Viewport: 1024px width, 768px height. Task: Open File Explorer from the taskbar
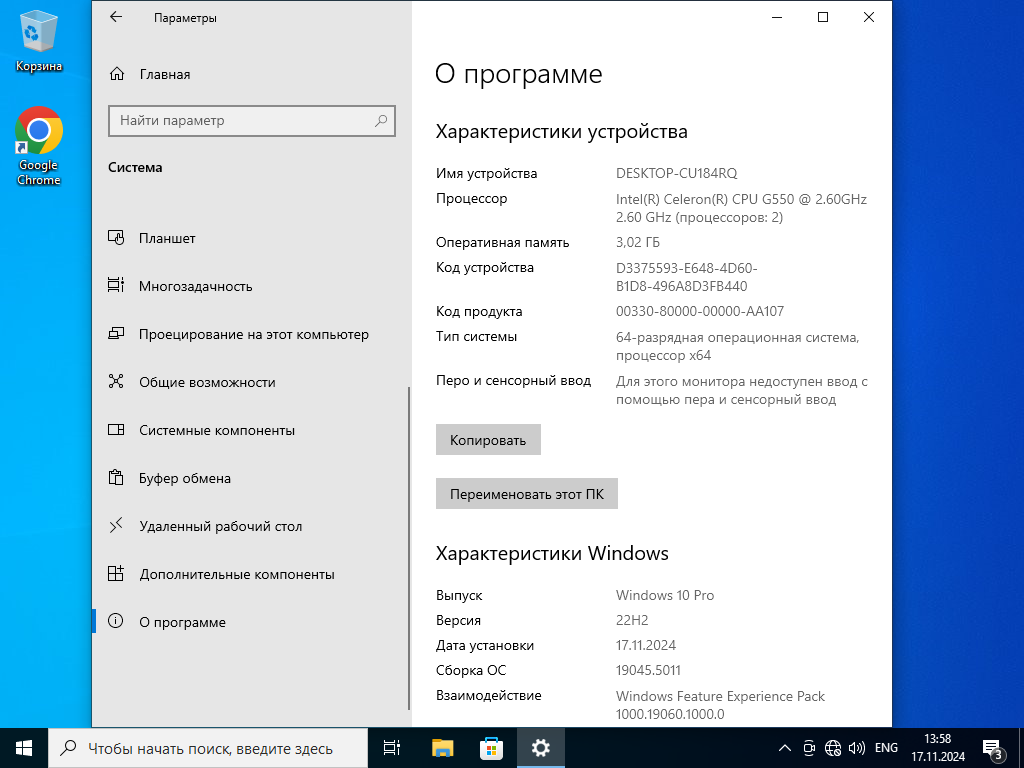(x=443, y=748)
